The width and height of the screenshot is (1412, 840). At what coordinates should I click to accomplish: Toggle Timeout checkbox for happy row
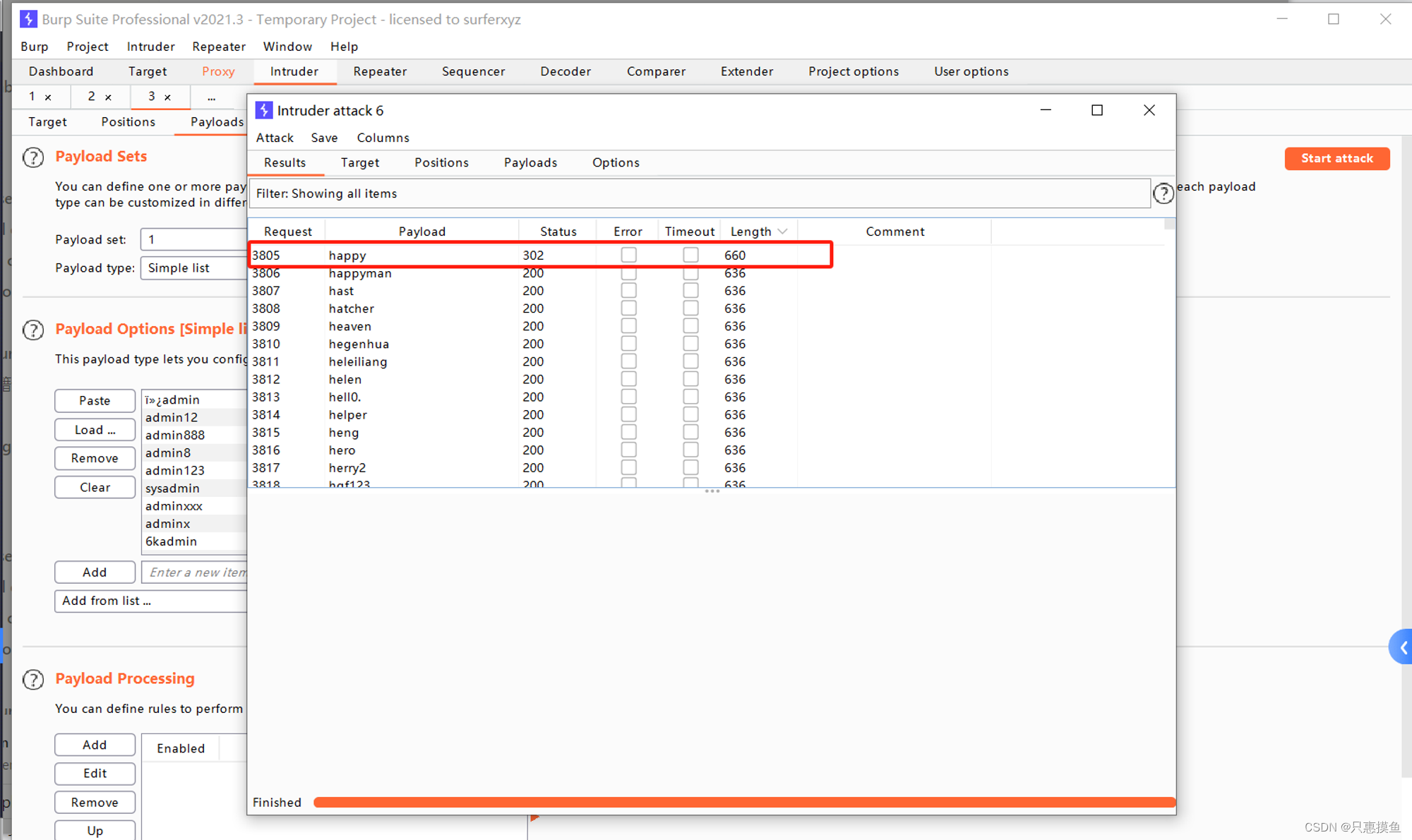click(690, 255)
